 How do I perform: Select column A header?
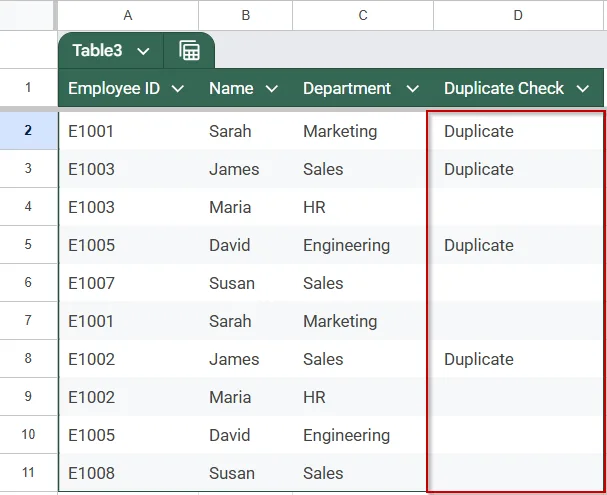pos(128,15)
